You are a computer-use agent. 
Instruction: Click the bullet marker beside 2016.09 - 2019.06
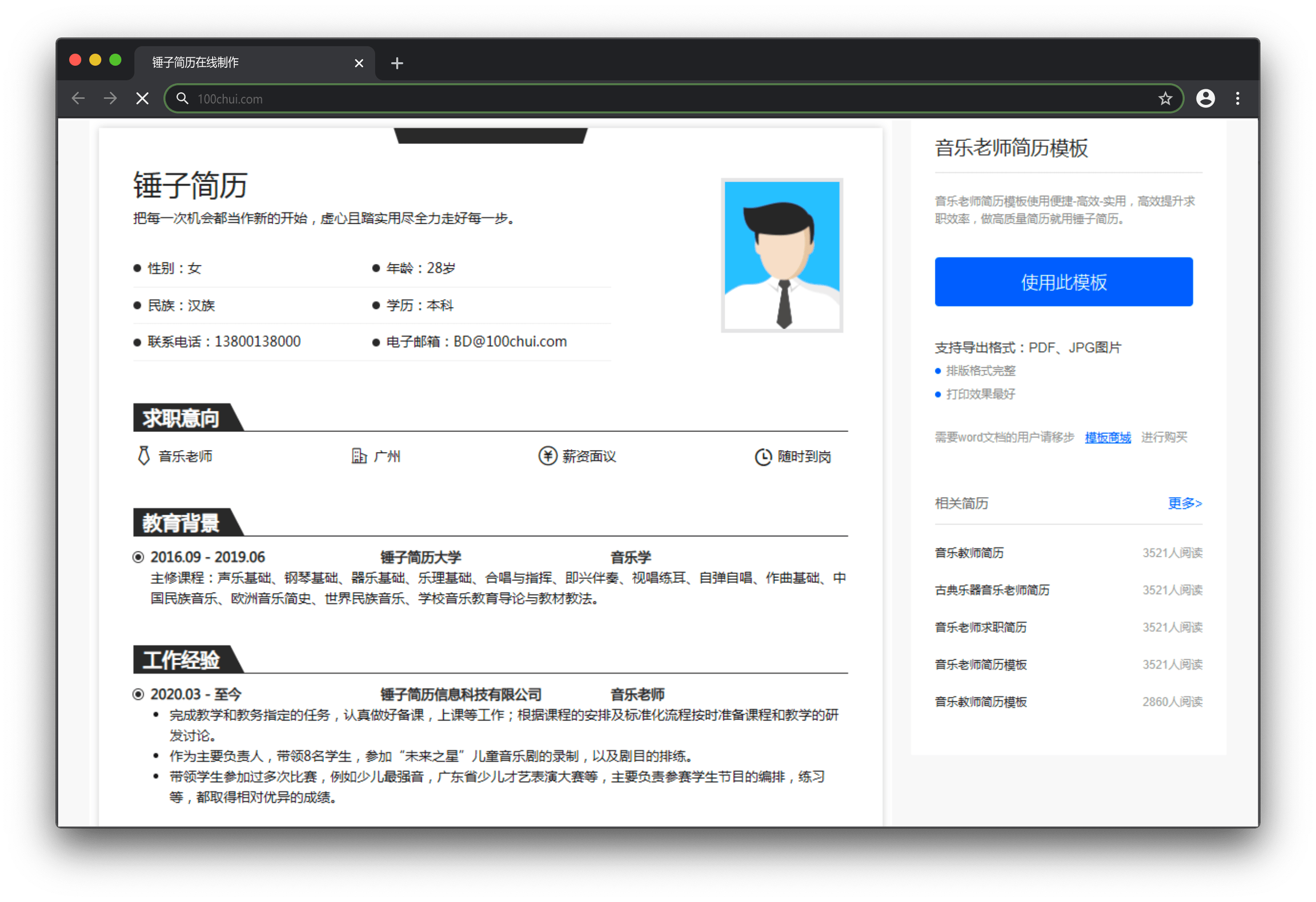click(x=138, y=557)
